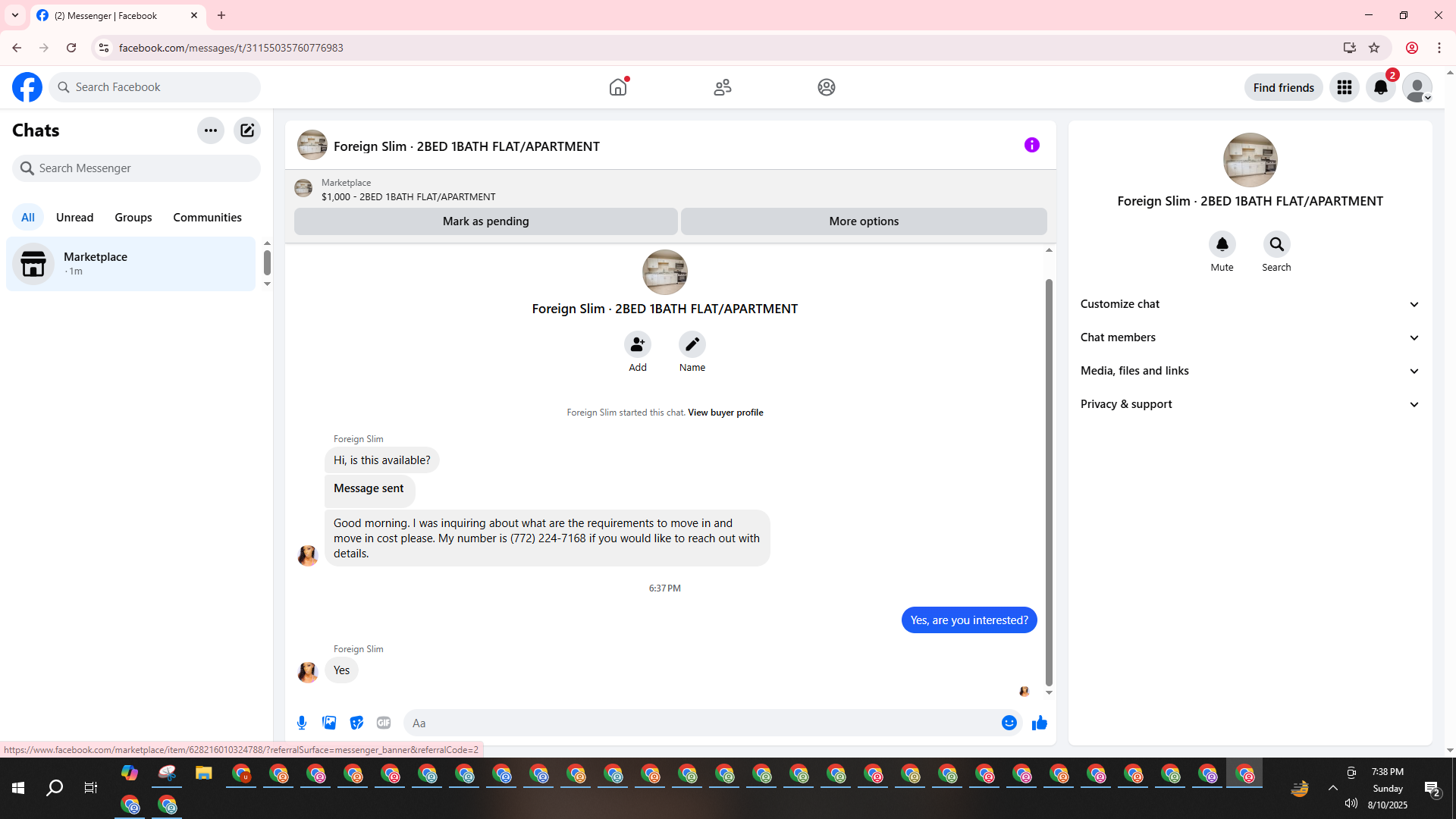Send a thumbs-up like

coord(1039,723)
